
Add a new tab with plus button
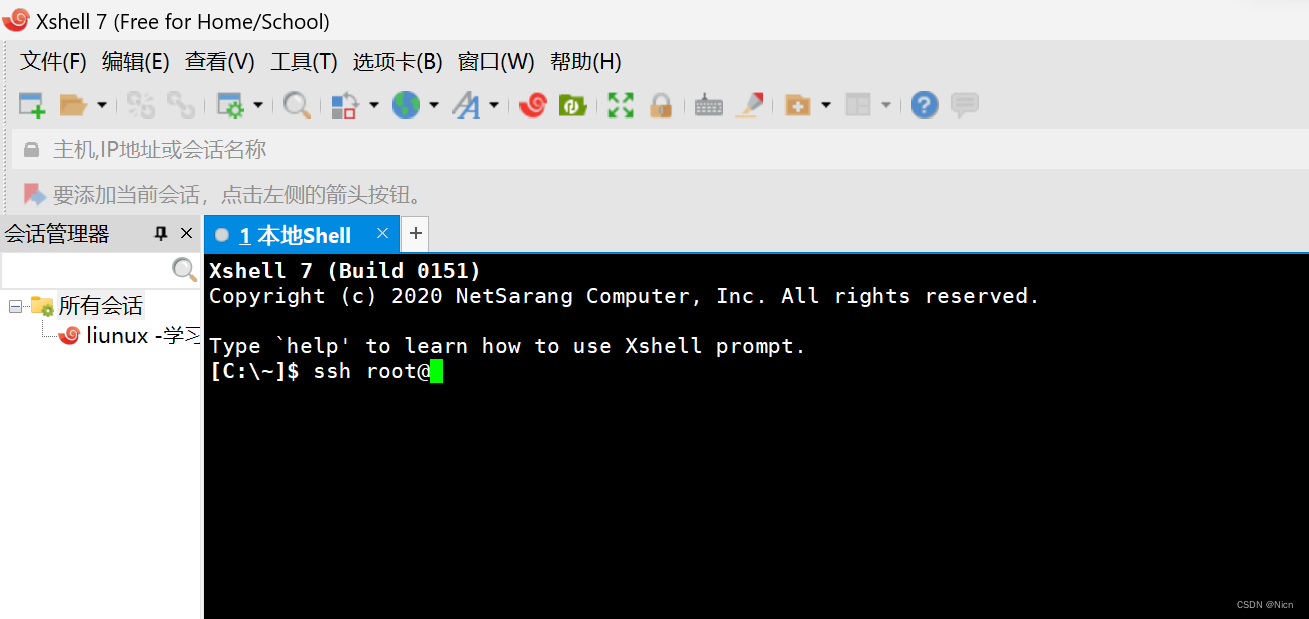416,234
